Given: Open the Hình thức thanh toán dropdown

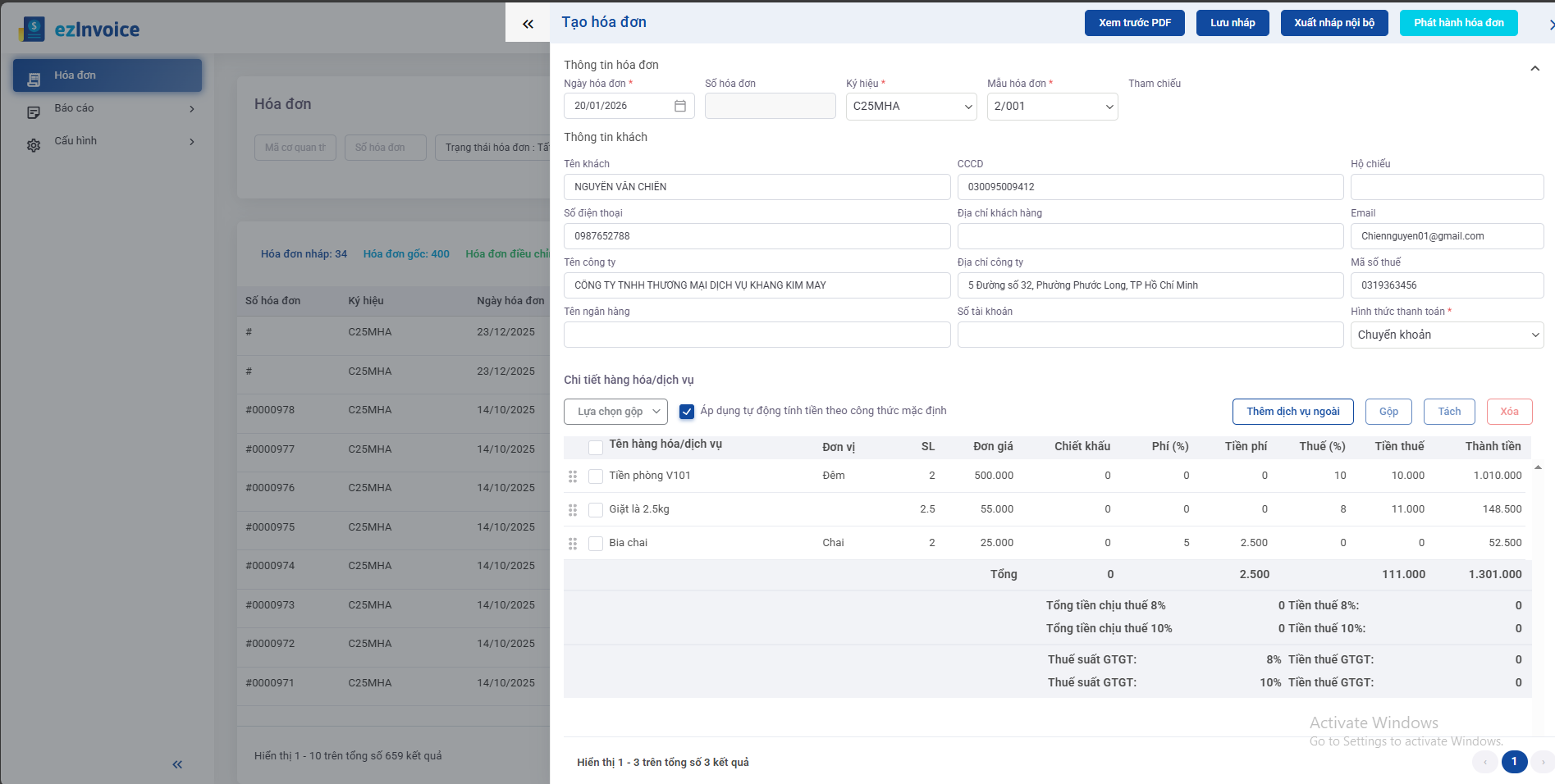Looking at the screenshot, I should [1447, 335].
